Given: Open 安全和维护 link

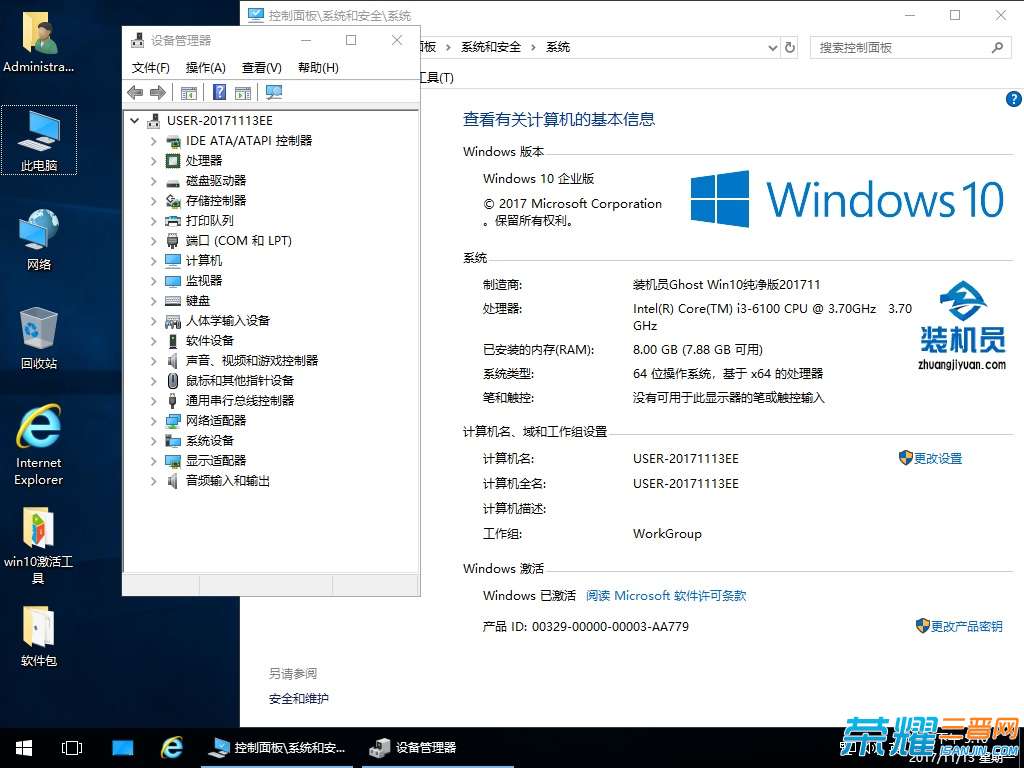Looking at the screenshot, I should [x=298, y=699].
